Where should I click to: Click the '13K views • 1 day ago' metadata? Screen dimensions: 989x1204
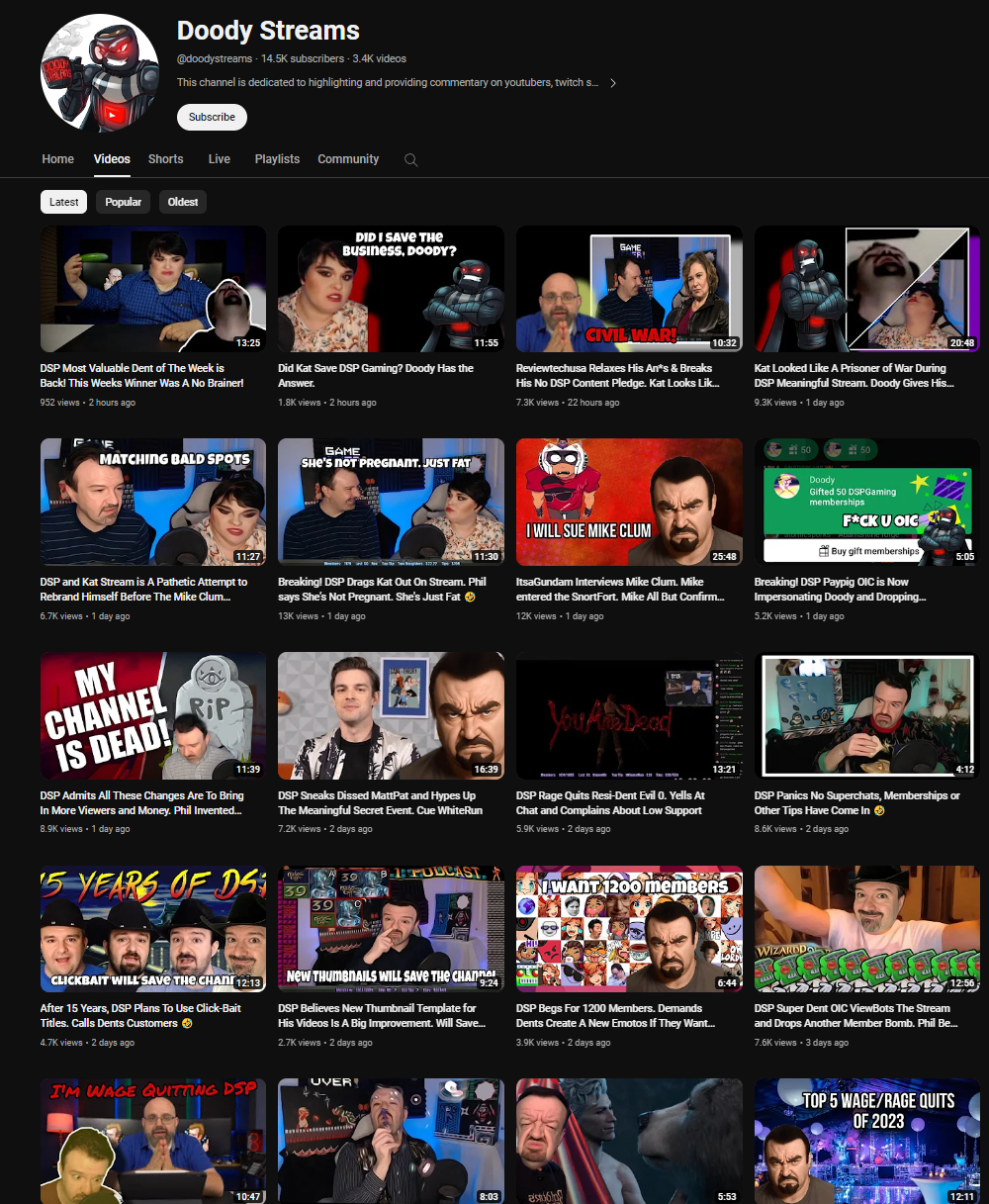321,616
